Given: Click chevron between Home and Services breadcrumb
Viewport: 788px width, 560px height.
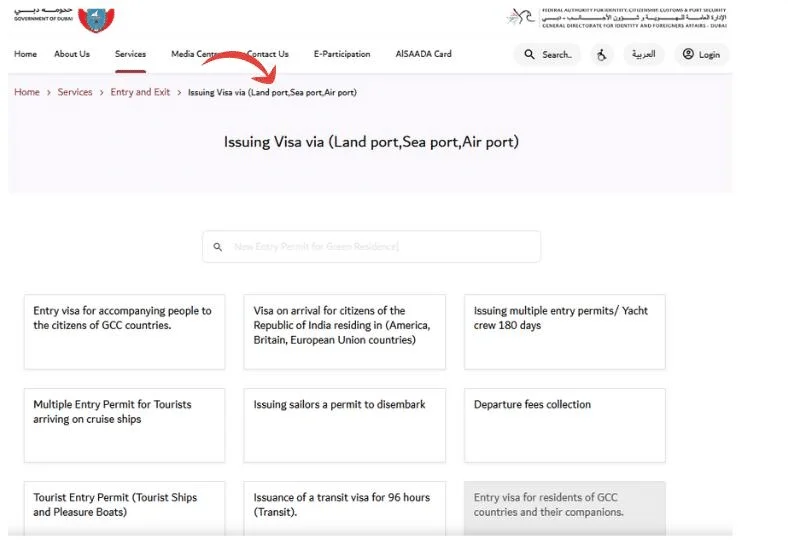Looking at the screenshot, I should [49, 92].
